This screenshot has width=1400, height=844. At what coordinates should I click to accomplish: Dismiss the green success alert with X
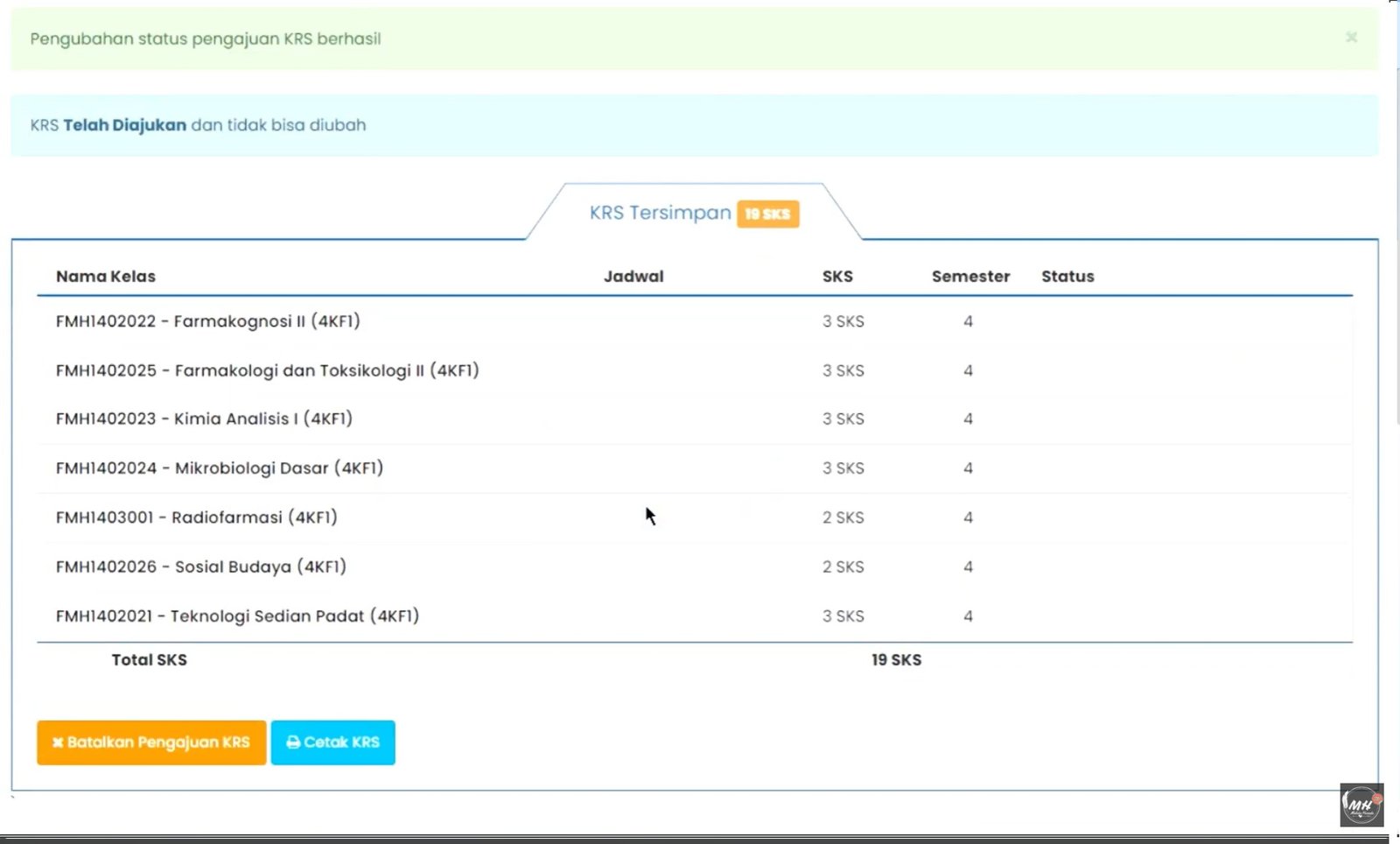(1351, 38)
